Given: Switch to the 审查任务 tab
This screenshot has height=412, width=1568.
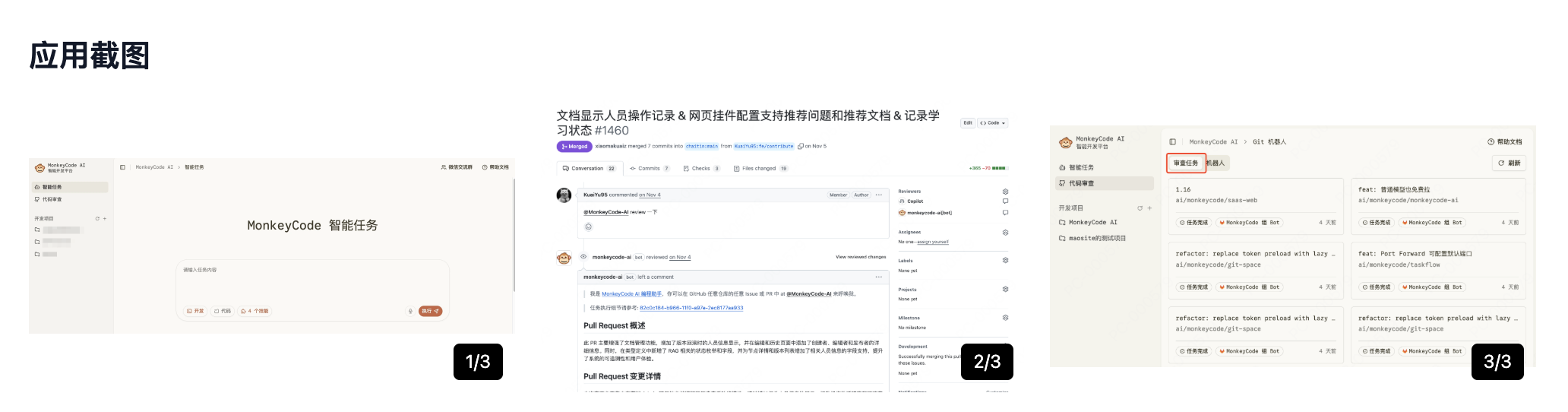Looking at the screenshot, I should pos(1186,163).
